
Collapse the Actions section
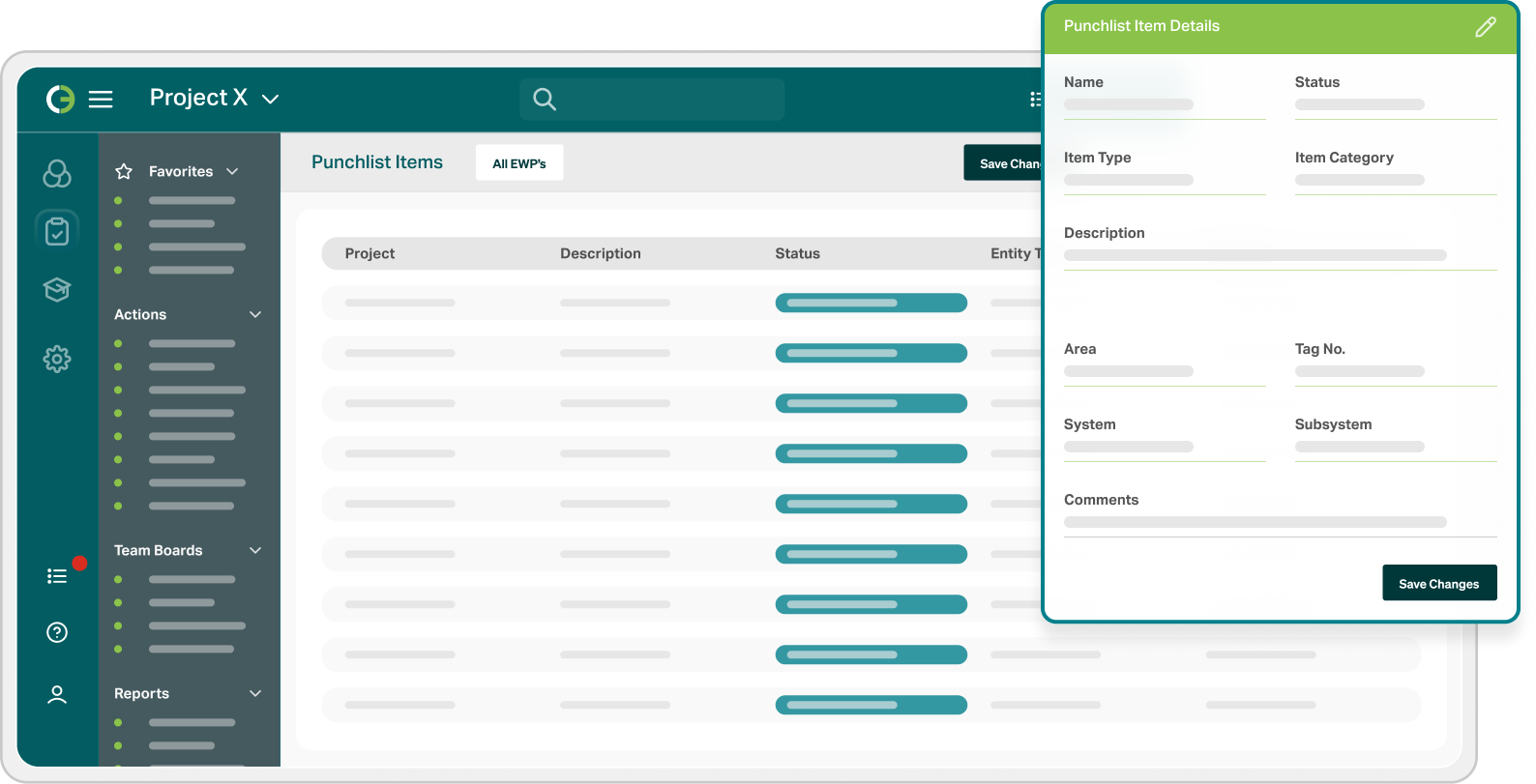[255, 314]
